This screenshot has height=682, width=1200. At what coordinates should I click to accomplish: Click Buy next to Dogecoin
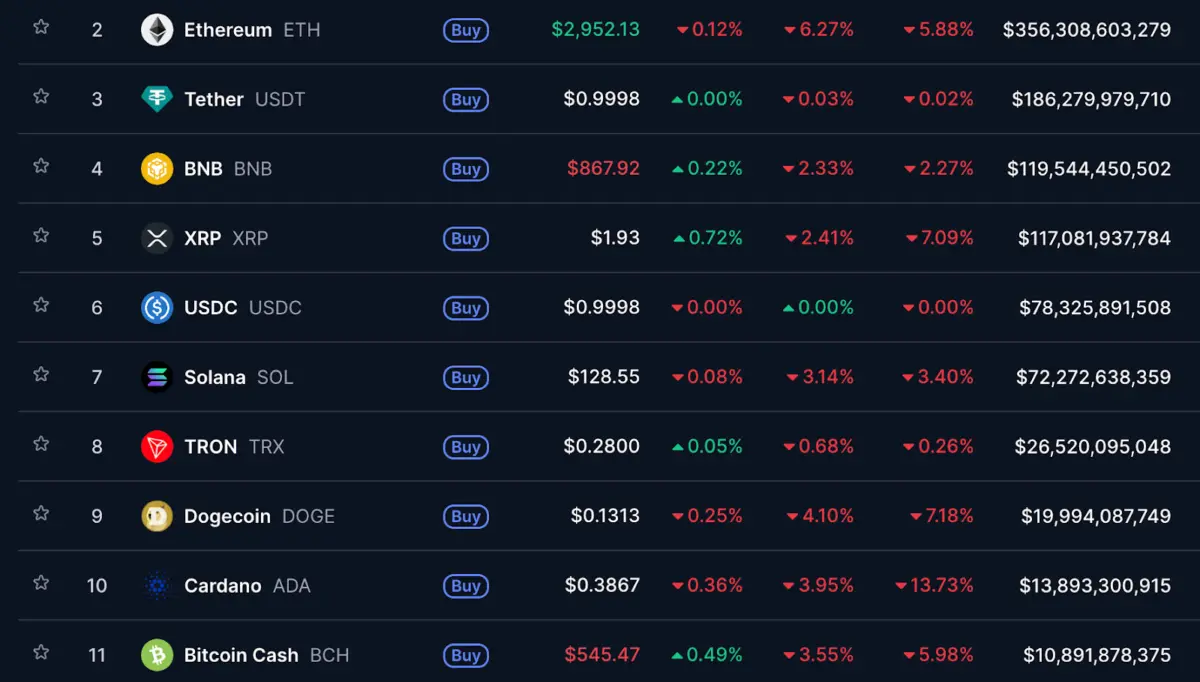coord(465,517)
